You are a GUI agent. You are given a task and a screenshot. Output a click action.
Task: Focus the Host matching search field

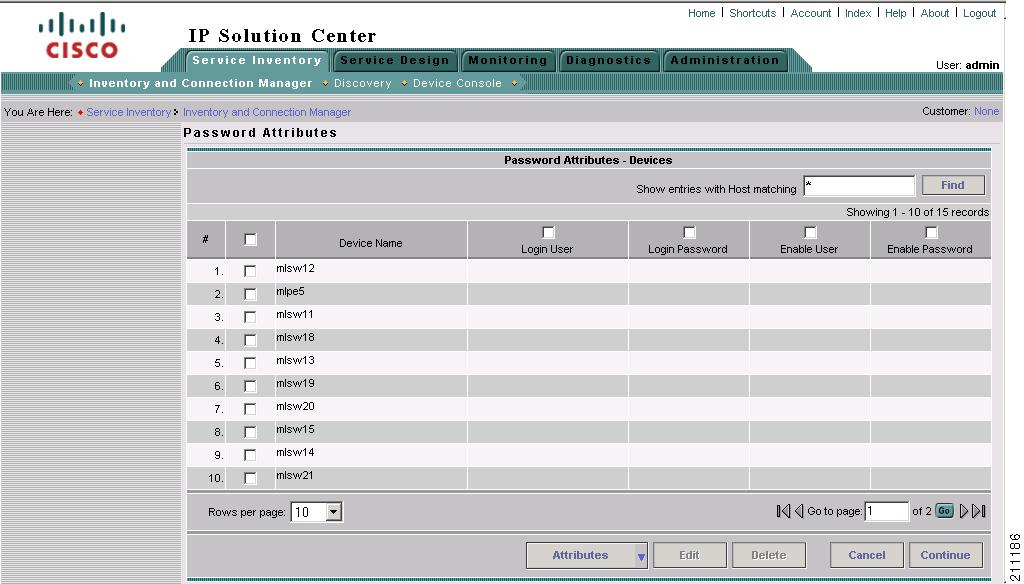(x=859, y=186)
